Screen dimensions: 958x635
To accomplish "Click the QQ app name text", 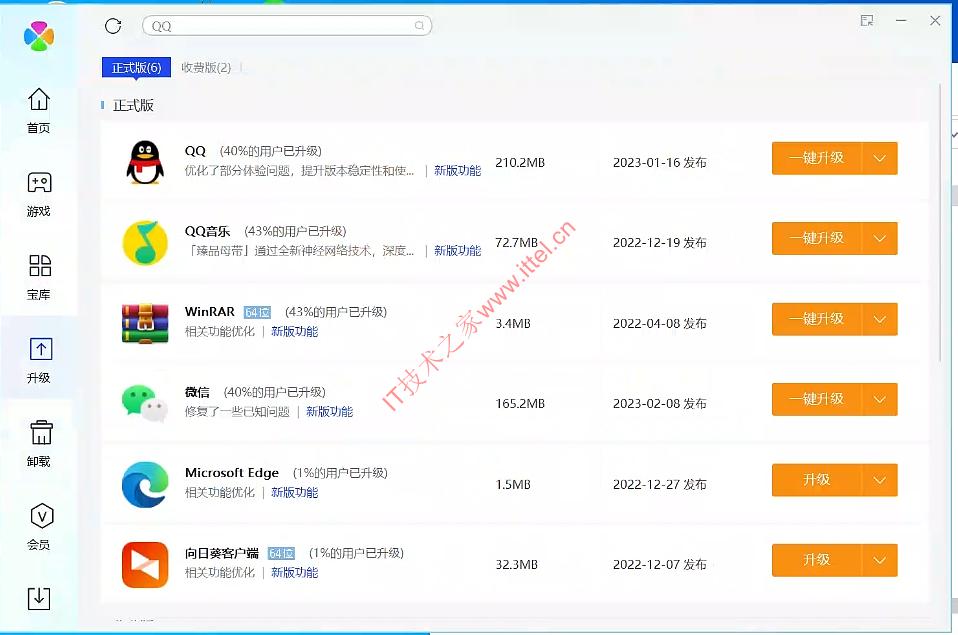I will point(196,151).
